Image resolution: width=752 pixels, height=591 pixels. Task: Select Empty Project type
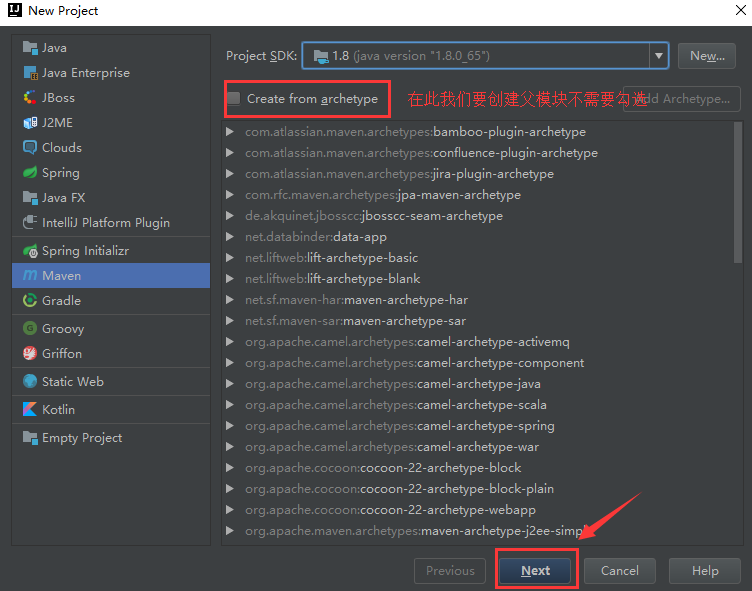click(x=111, y=438)
